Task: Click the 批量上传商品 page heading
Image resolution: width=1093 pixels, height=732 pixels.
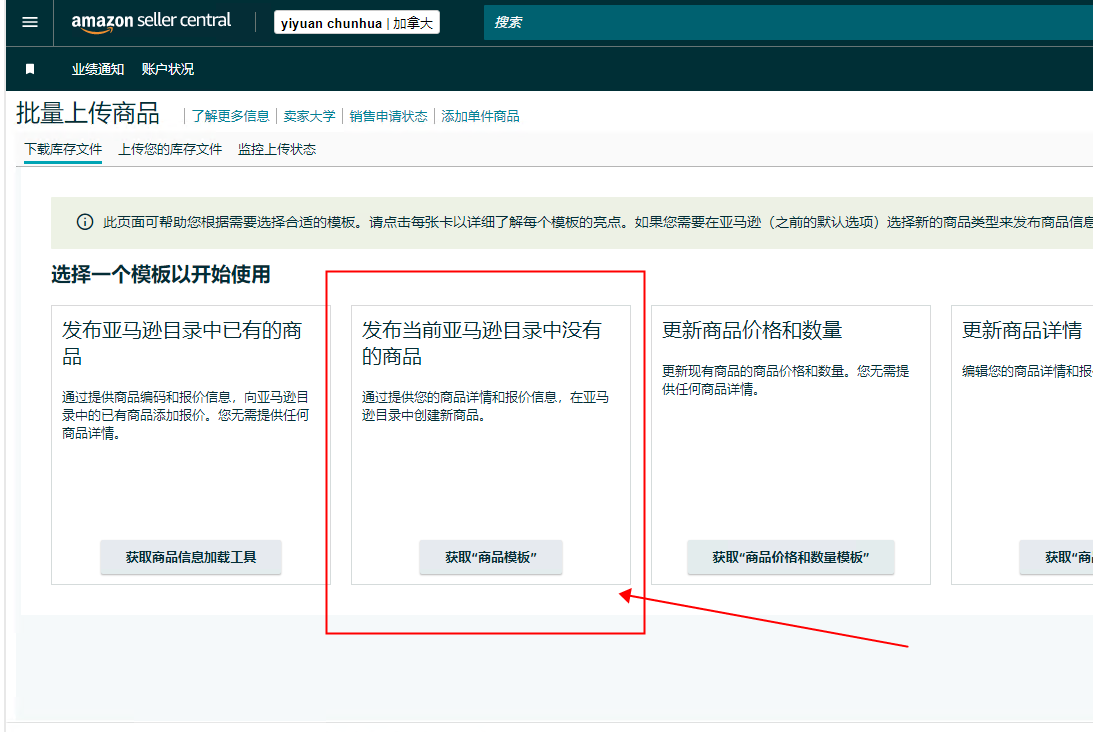Action: point(88,113)
